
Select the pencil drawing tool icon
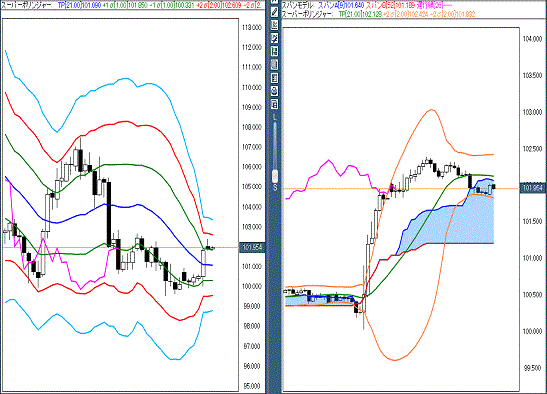click(x=275, y=12)
